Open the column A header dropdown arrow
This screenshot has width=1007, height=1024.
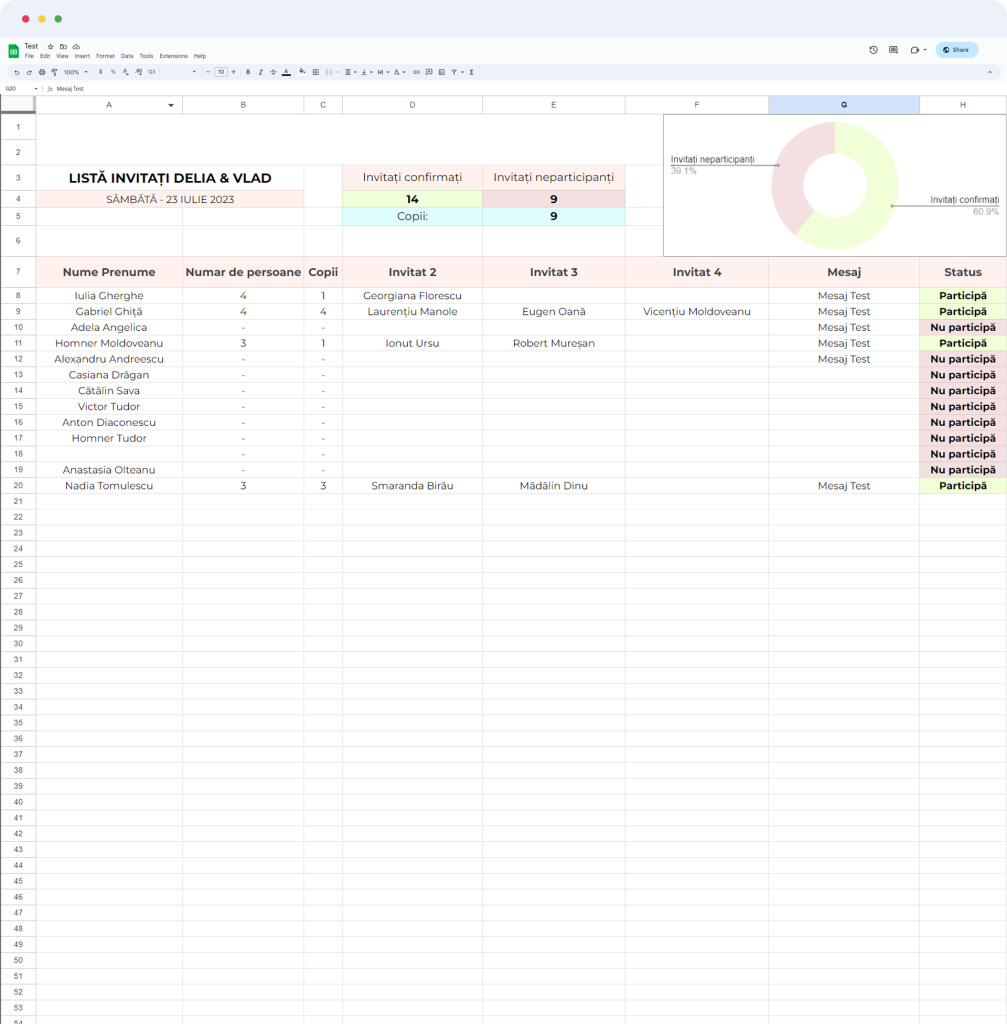[x=171, y=105]
